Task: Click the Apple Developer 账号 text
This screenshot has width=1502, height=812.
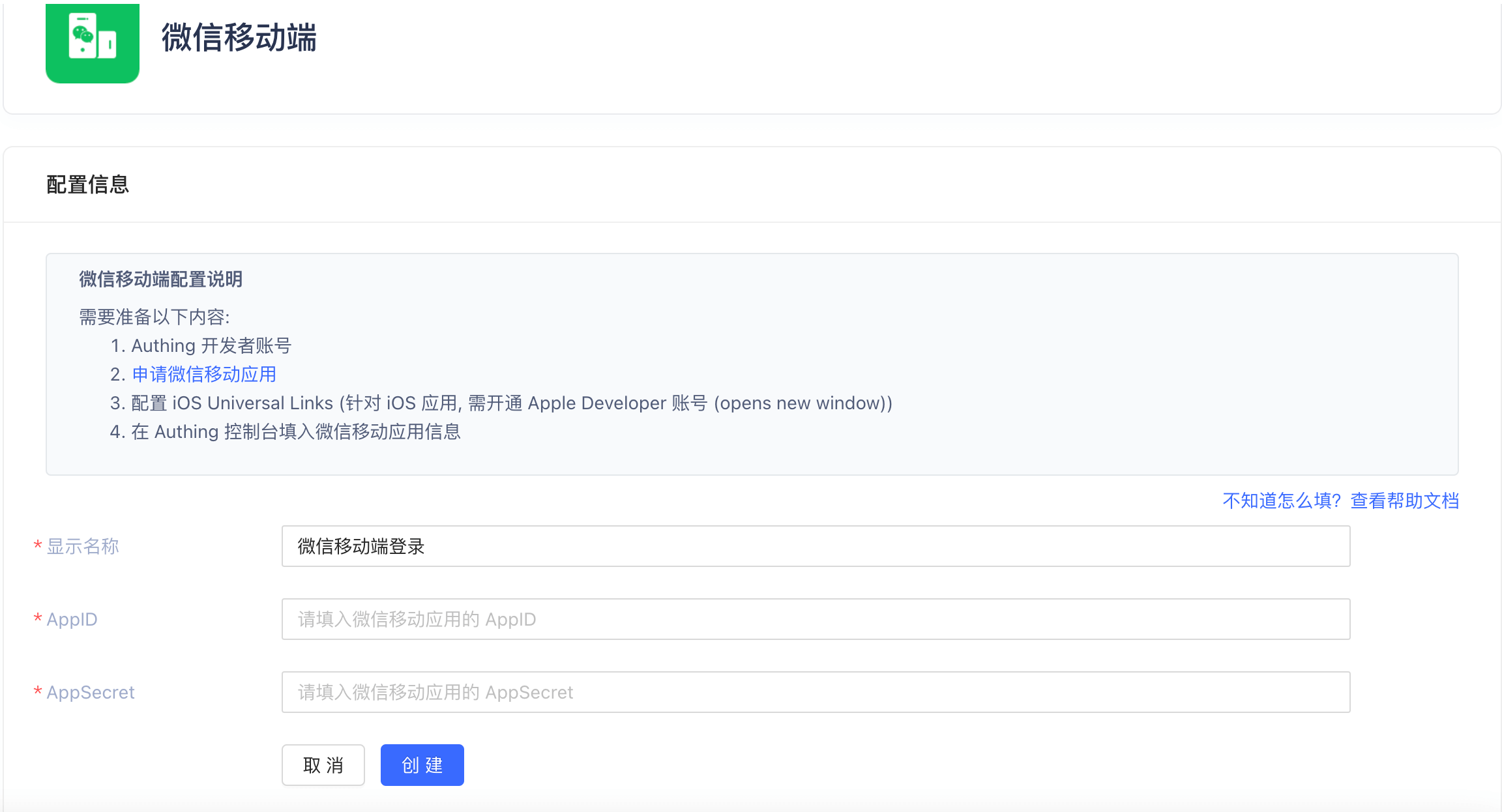Action: 617,403
